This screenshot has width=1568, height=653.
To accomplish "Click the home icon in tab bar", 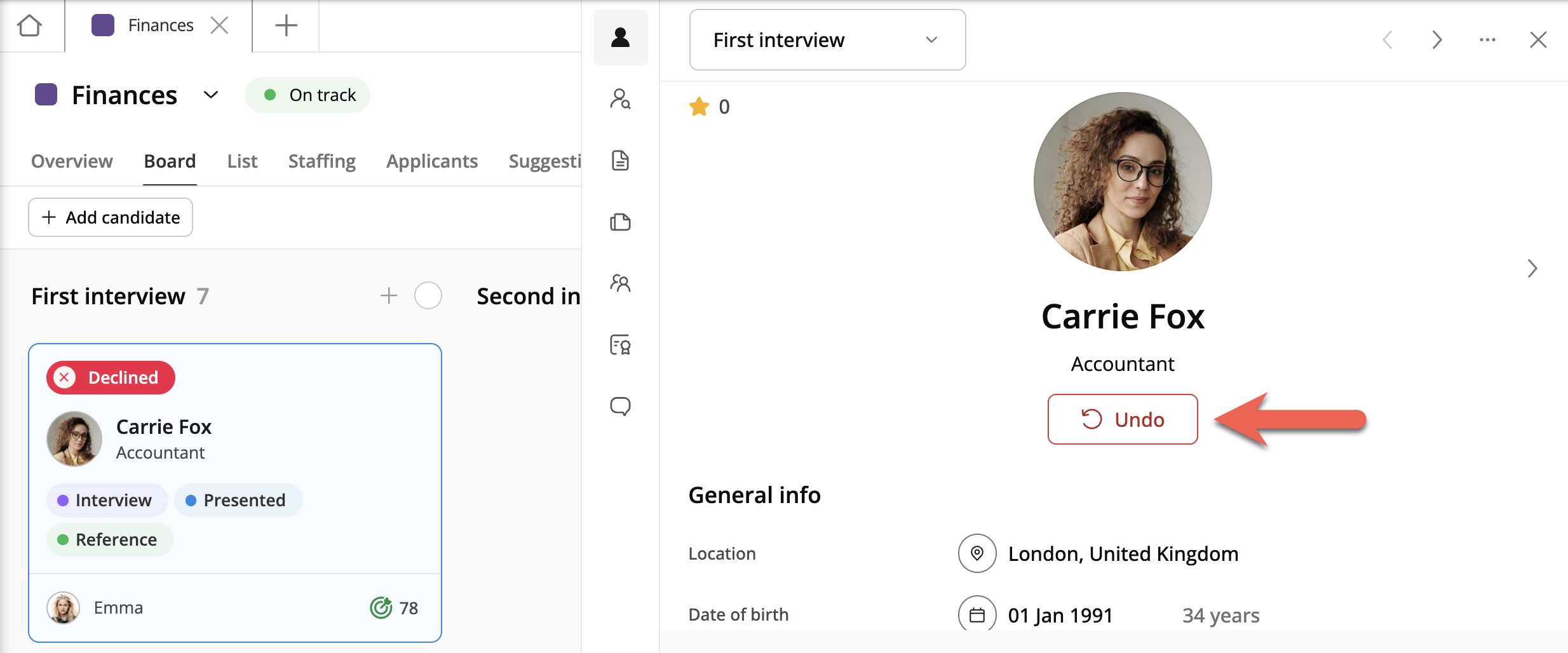I will coord(29,25).
